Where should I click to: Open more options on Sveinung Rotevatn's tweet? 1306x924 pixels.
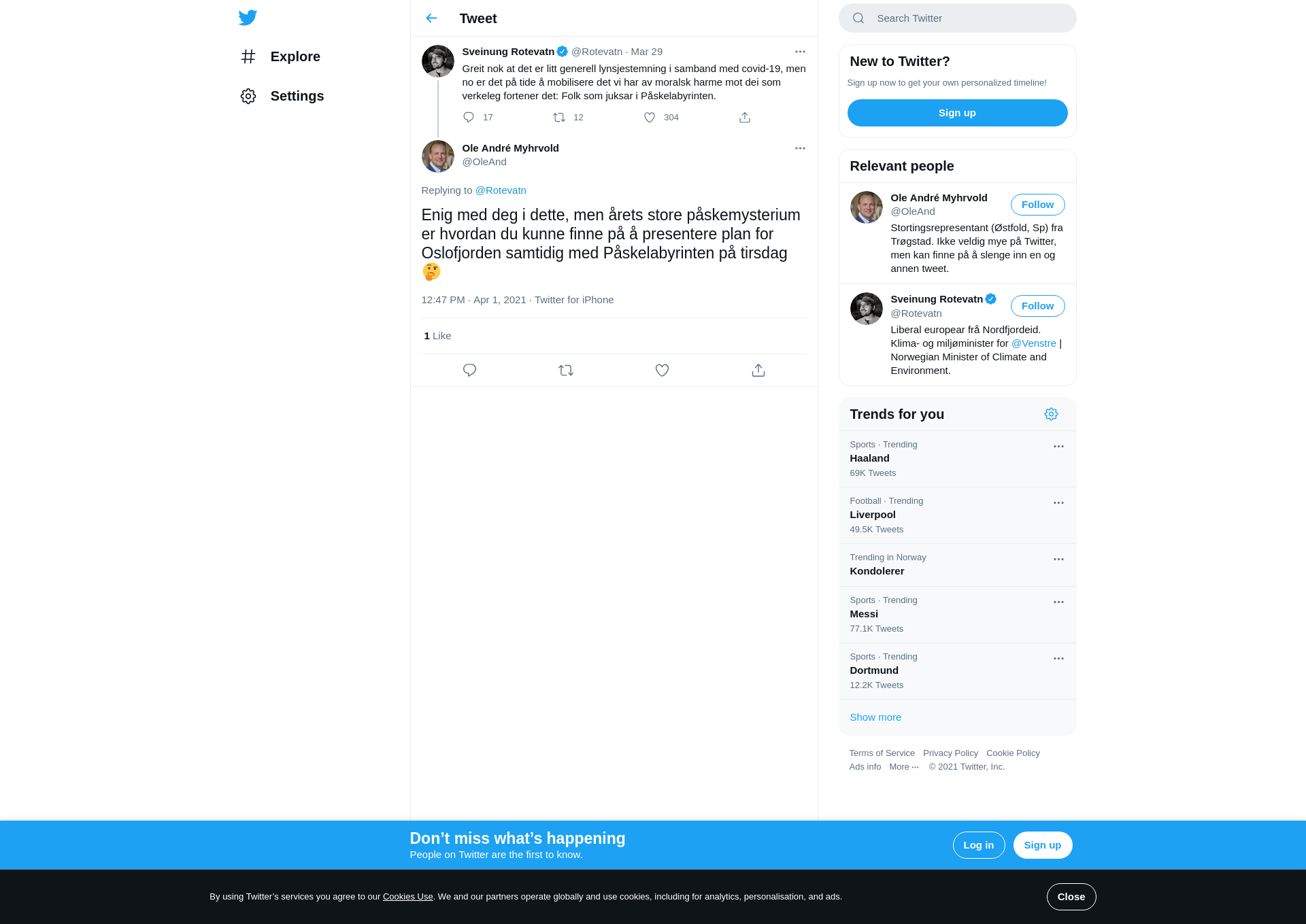coord(800,52)
